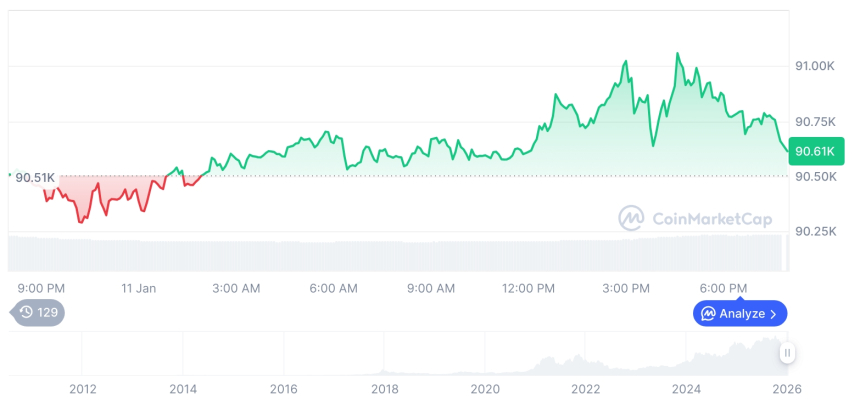
Task: Open the 129 events badge
Action: (38, 313)
